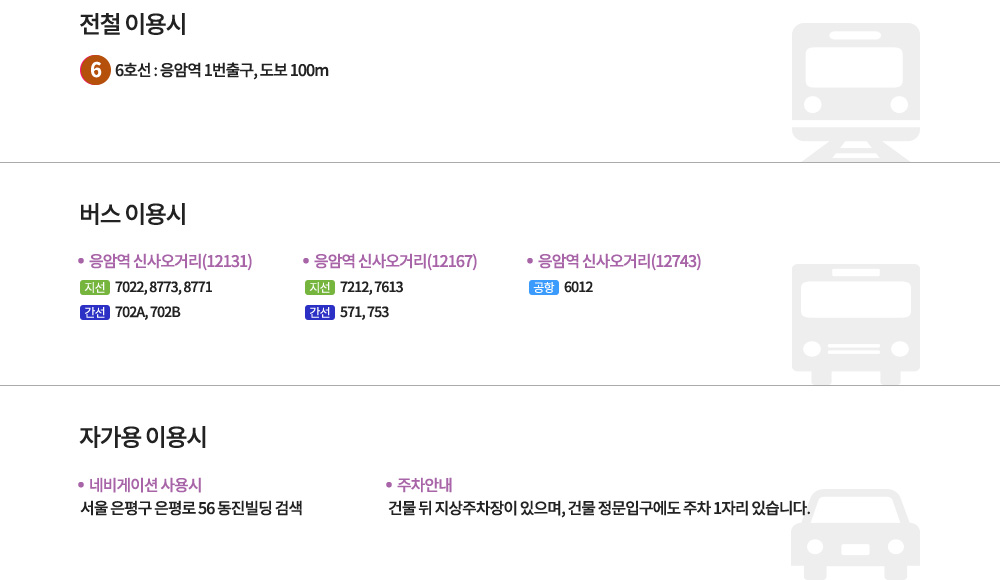Click the gray car icon

(855, 535)
